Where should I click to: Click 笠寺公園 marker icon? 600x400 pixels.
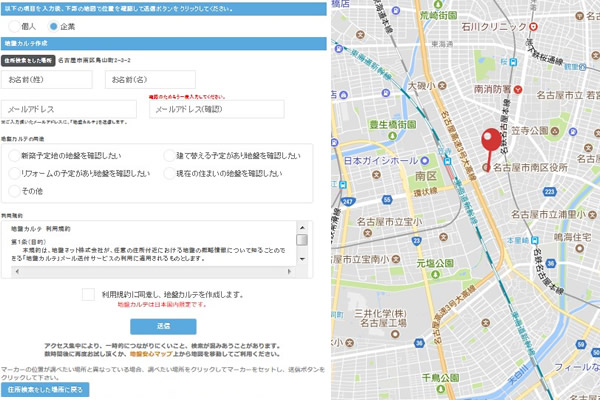click(555, 131)
